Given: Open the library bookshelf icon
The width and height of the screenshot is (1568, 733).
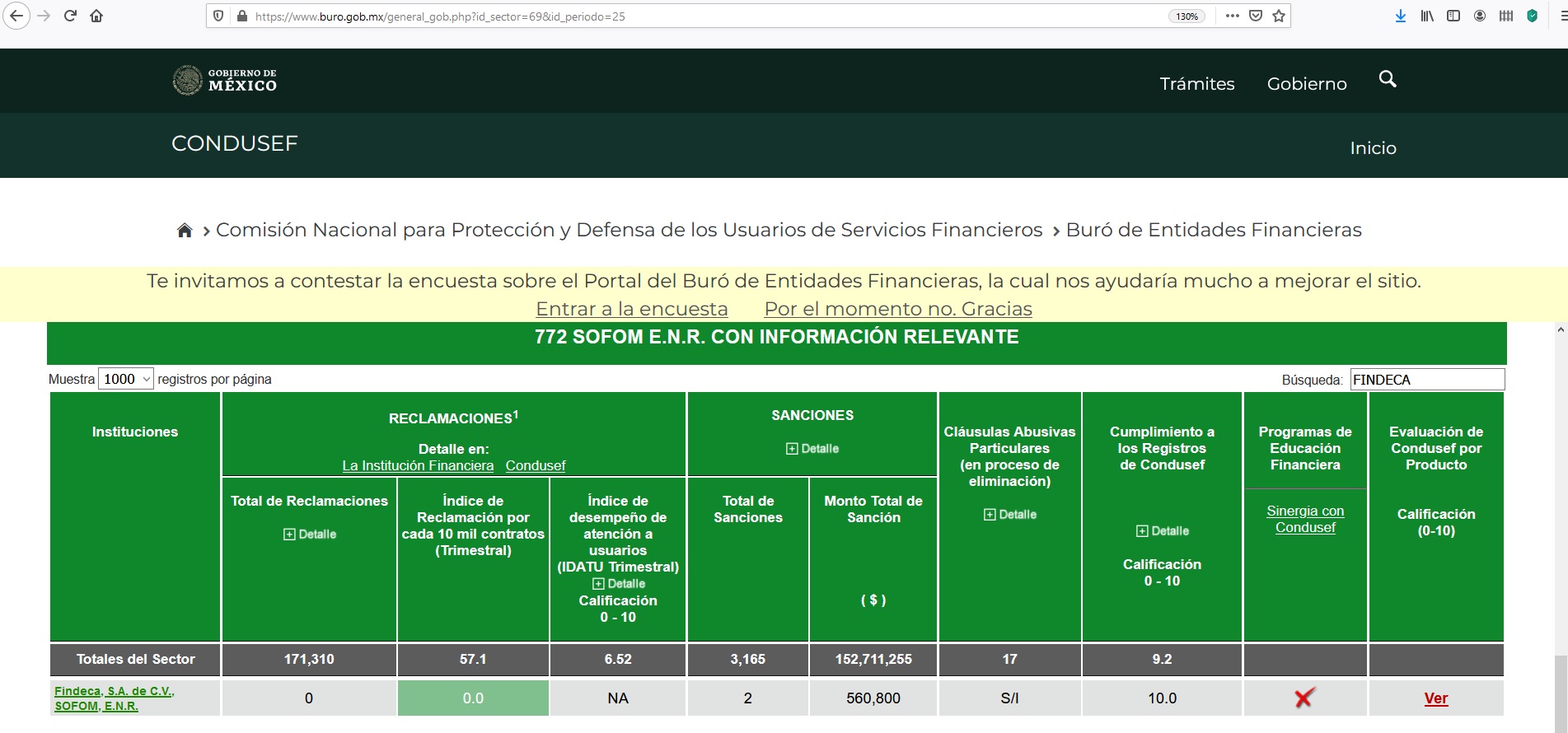Looking at the screenshot, I should click(x=1427, y=16).
